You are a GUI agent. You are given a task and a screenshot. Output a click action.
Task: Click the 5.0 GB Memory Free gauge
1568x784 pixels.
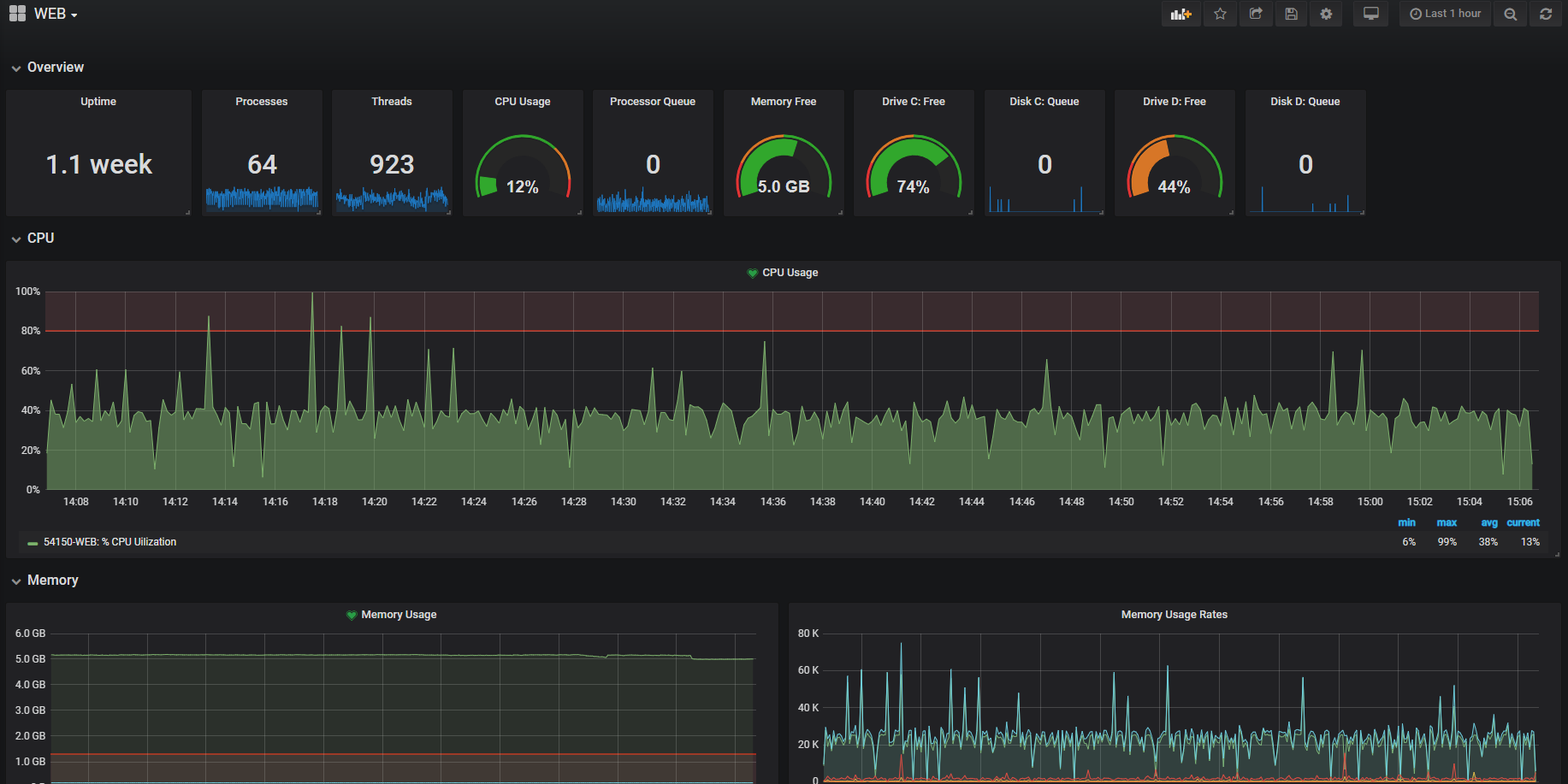coord(784,167)
